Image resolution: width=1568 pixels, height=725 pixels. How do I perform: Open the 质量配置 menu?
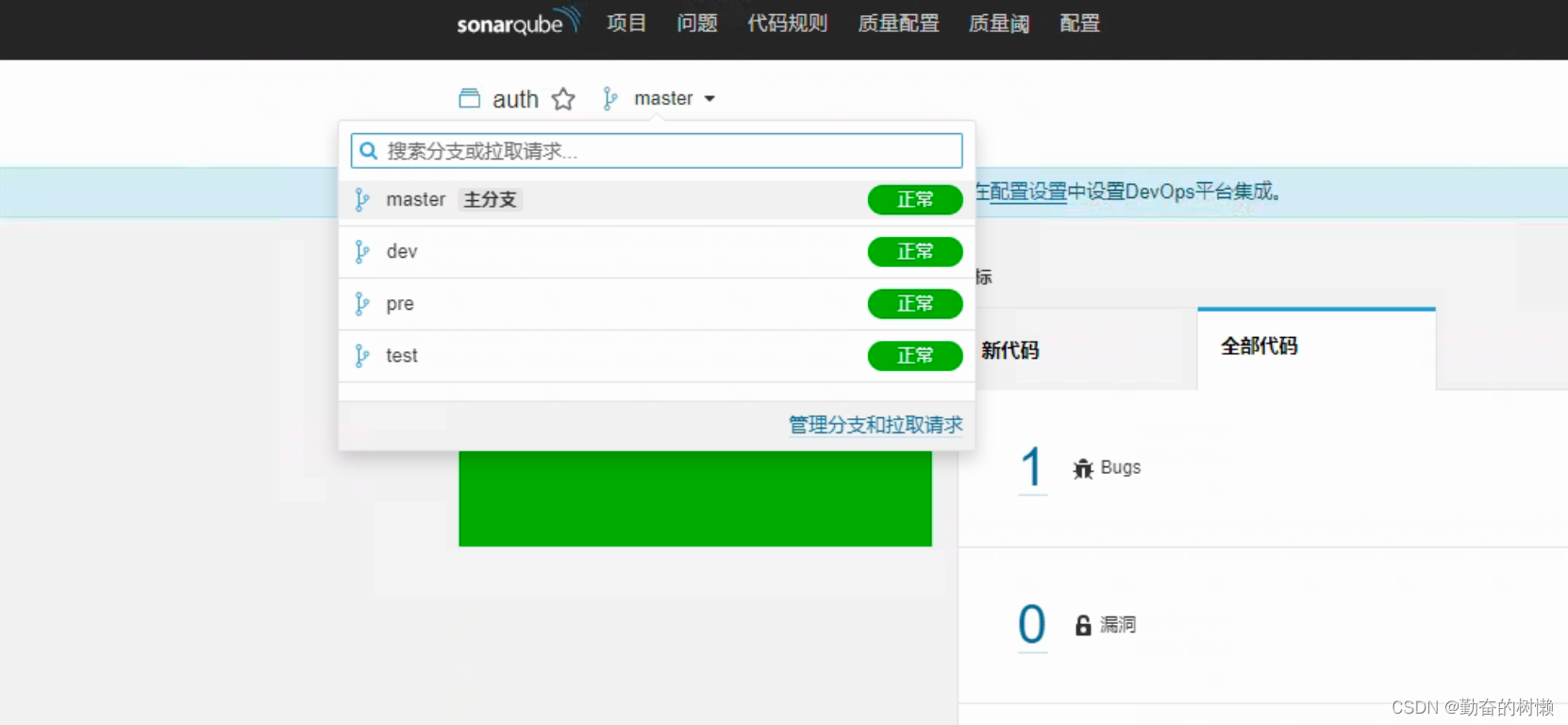[898, 23]
